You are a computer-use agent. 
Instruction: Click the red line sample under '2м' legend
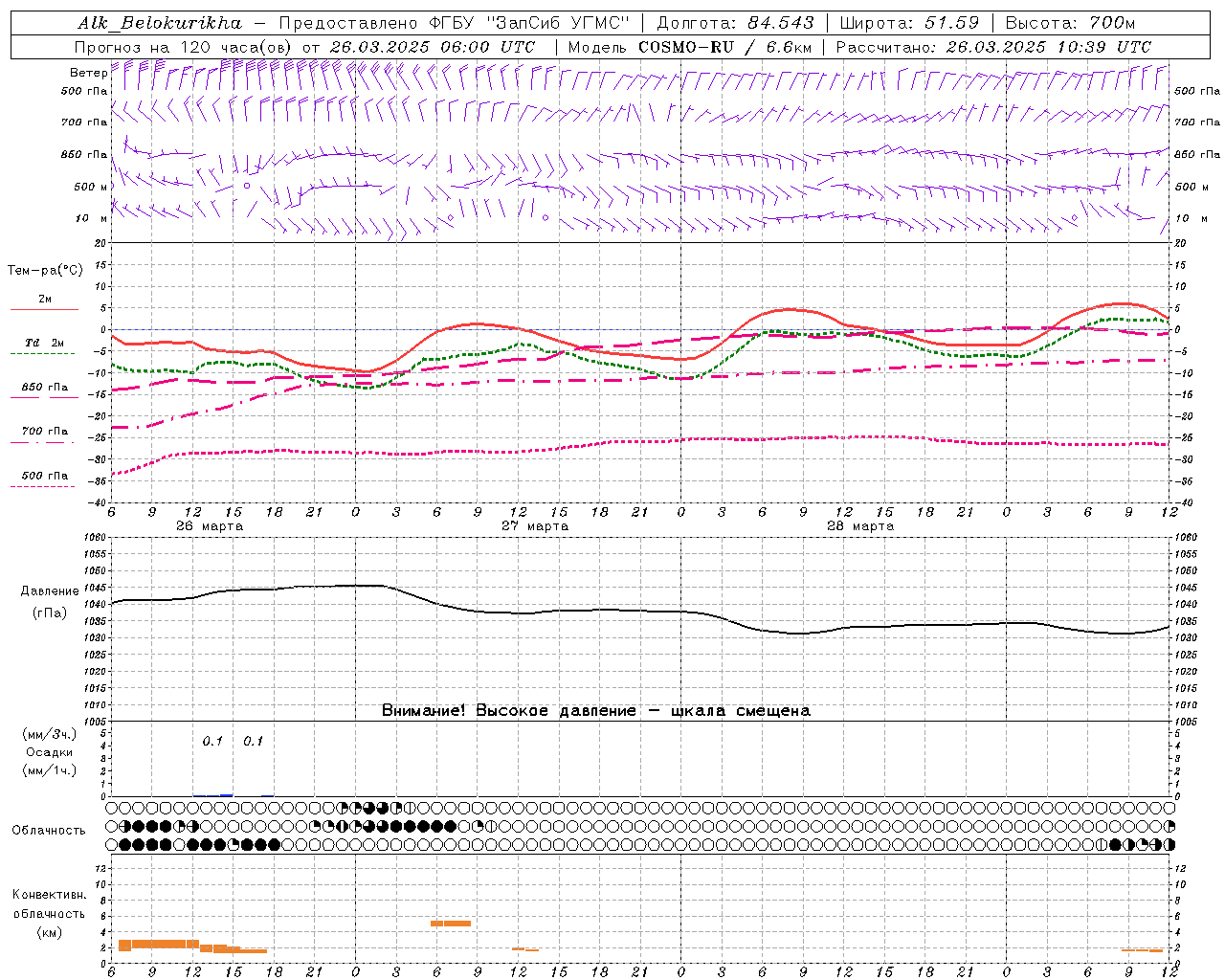44,309
